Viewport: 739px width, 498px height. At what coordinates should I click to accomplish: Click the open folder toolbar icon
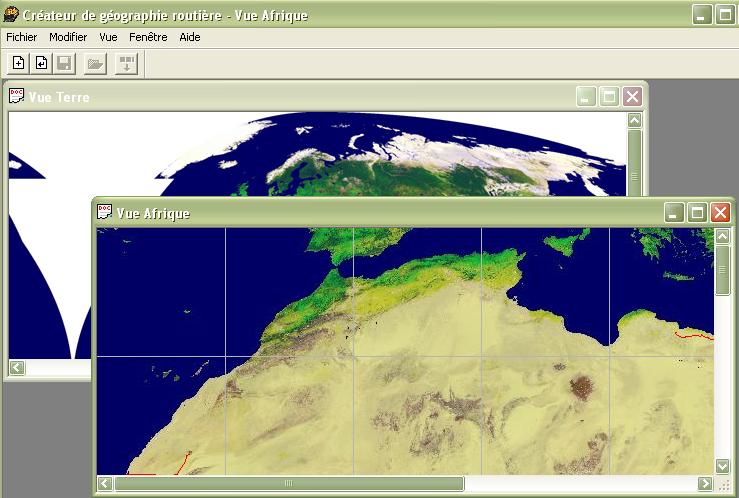pos(95,63)
